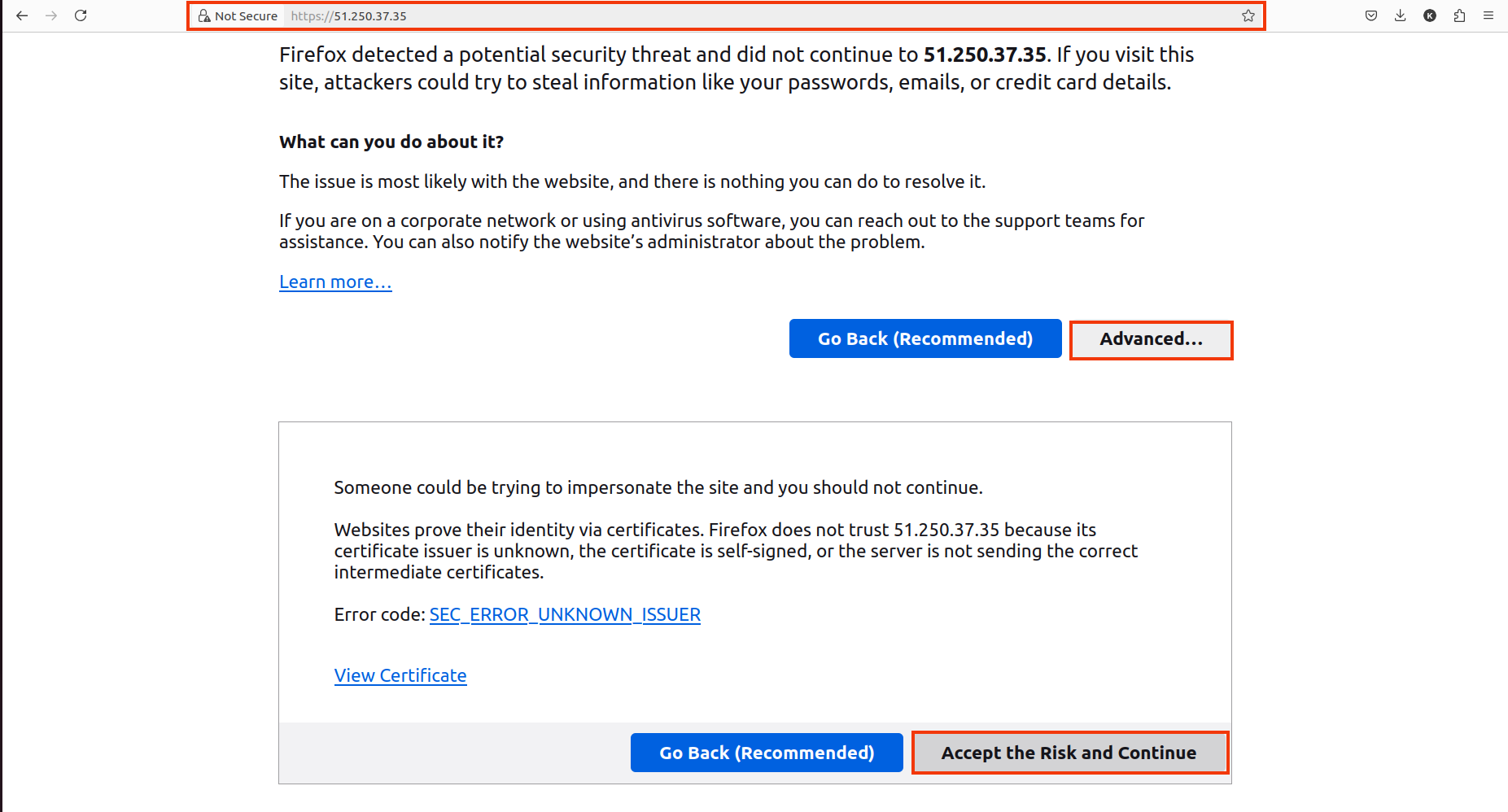
Task: Open the Save to Pocket icon
Action: 1371,15
